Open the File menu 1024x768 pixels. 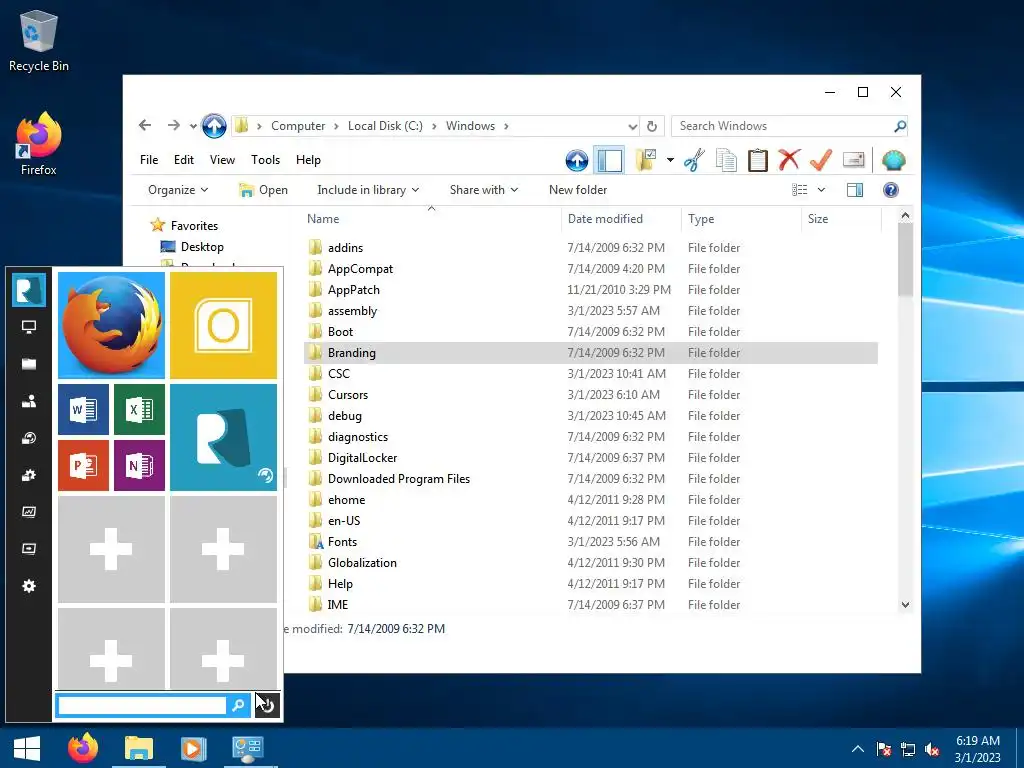pos(149,160)
